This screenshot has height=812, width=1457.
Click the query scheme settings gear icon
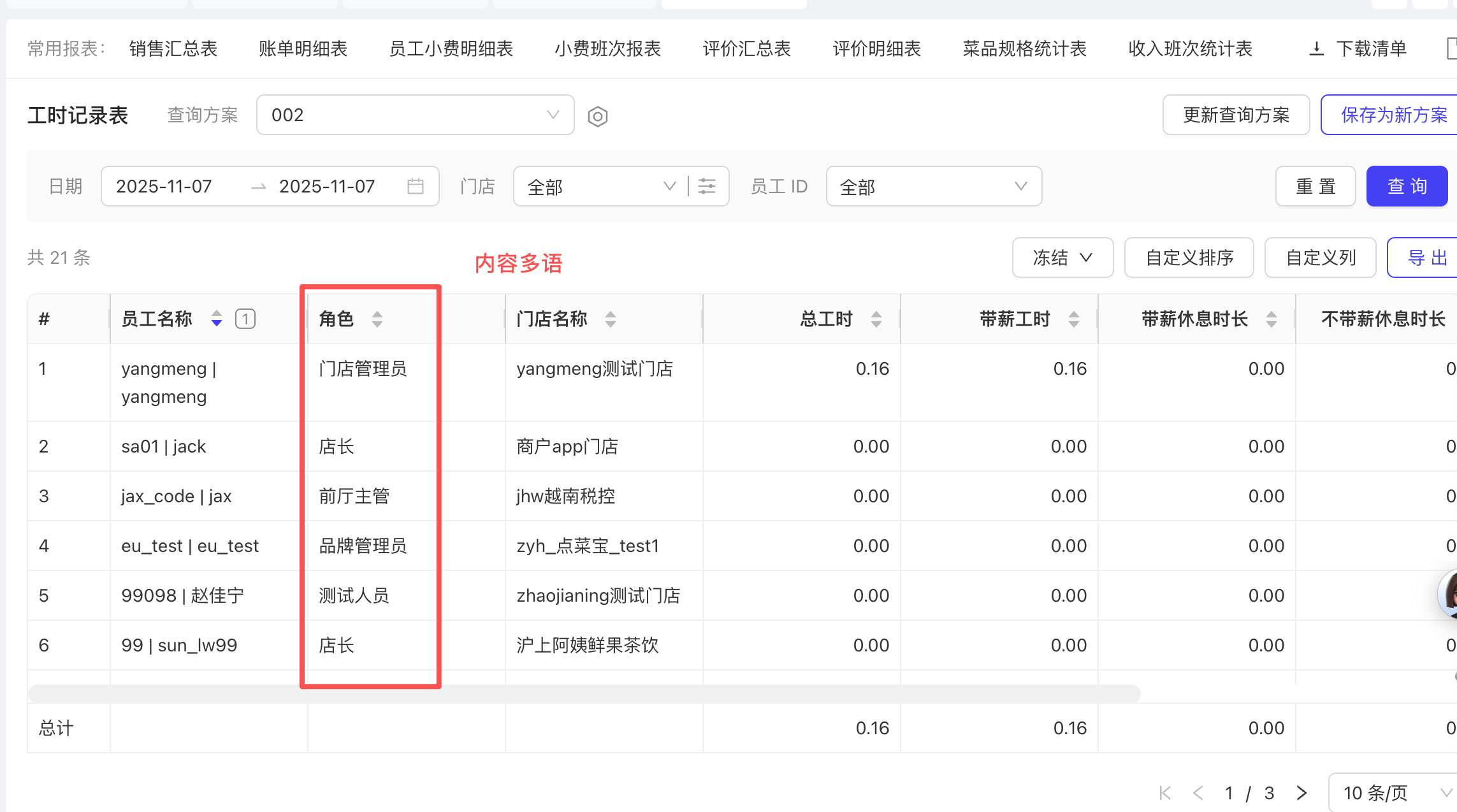(597, 117)
